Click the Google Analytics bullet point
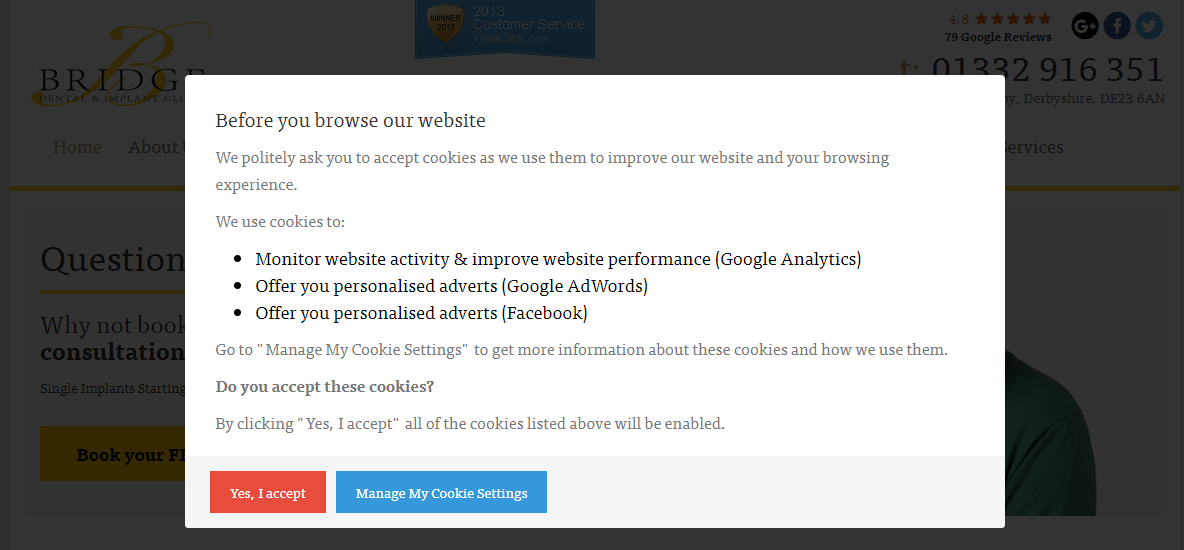 558,259
